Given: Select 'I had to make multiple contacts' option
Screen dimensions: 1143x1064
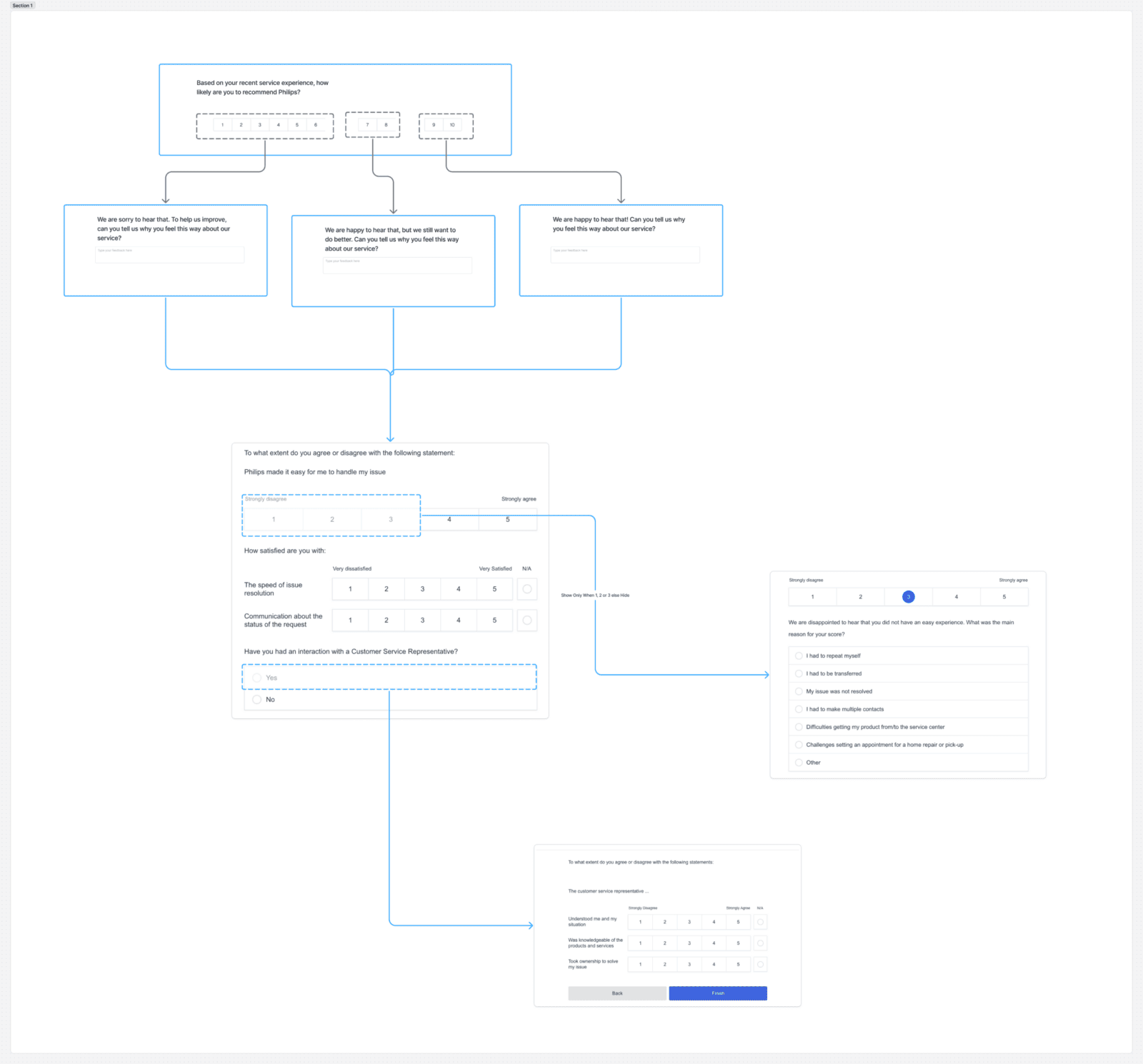Looking at the screenshot, I should tap(908, 709).
